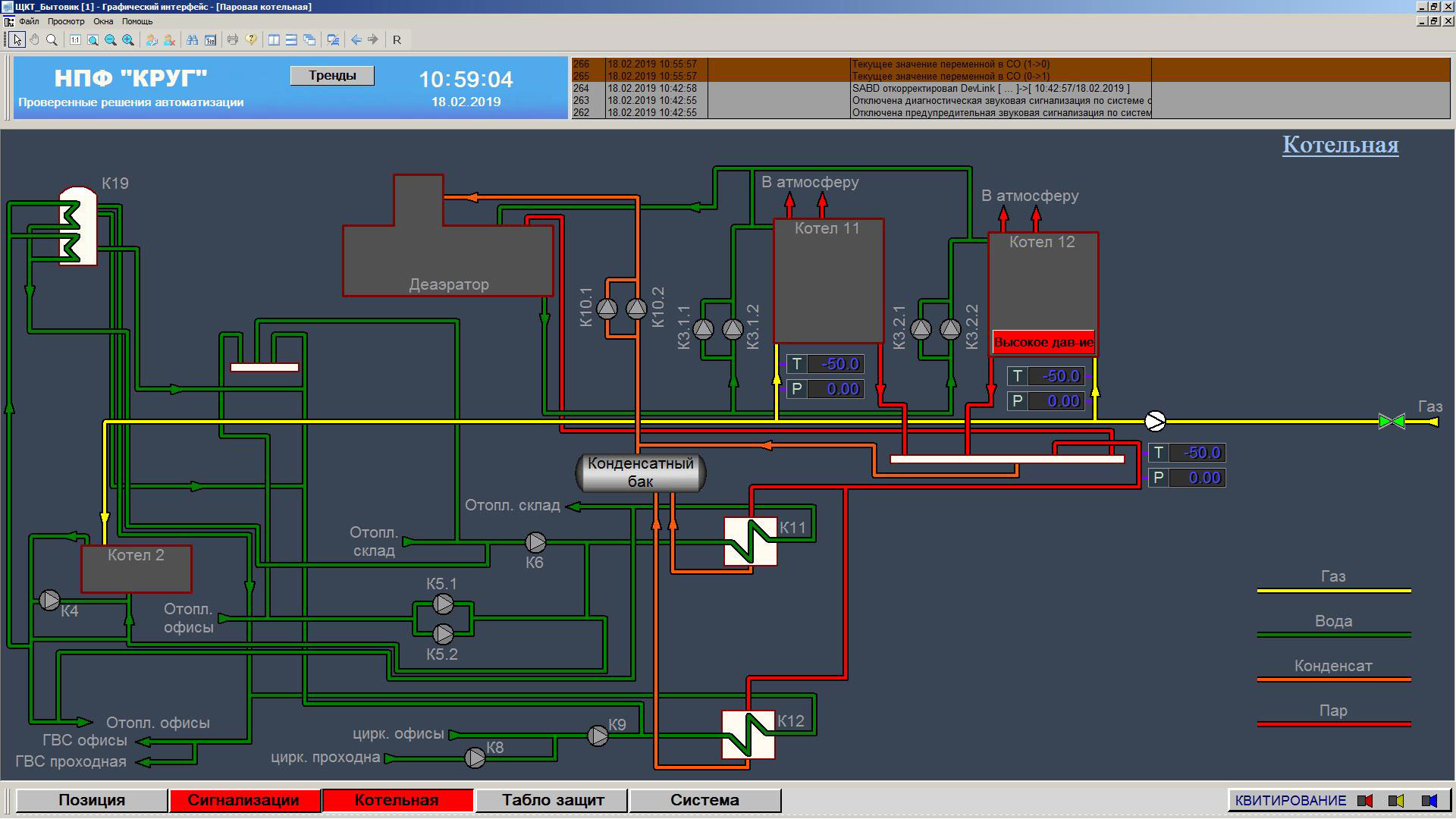Click pump K5.2 symbol

444,633
